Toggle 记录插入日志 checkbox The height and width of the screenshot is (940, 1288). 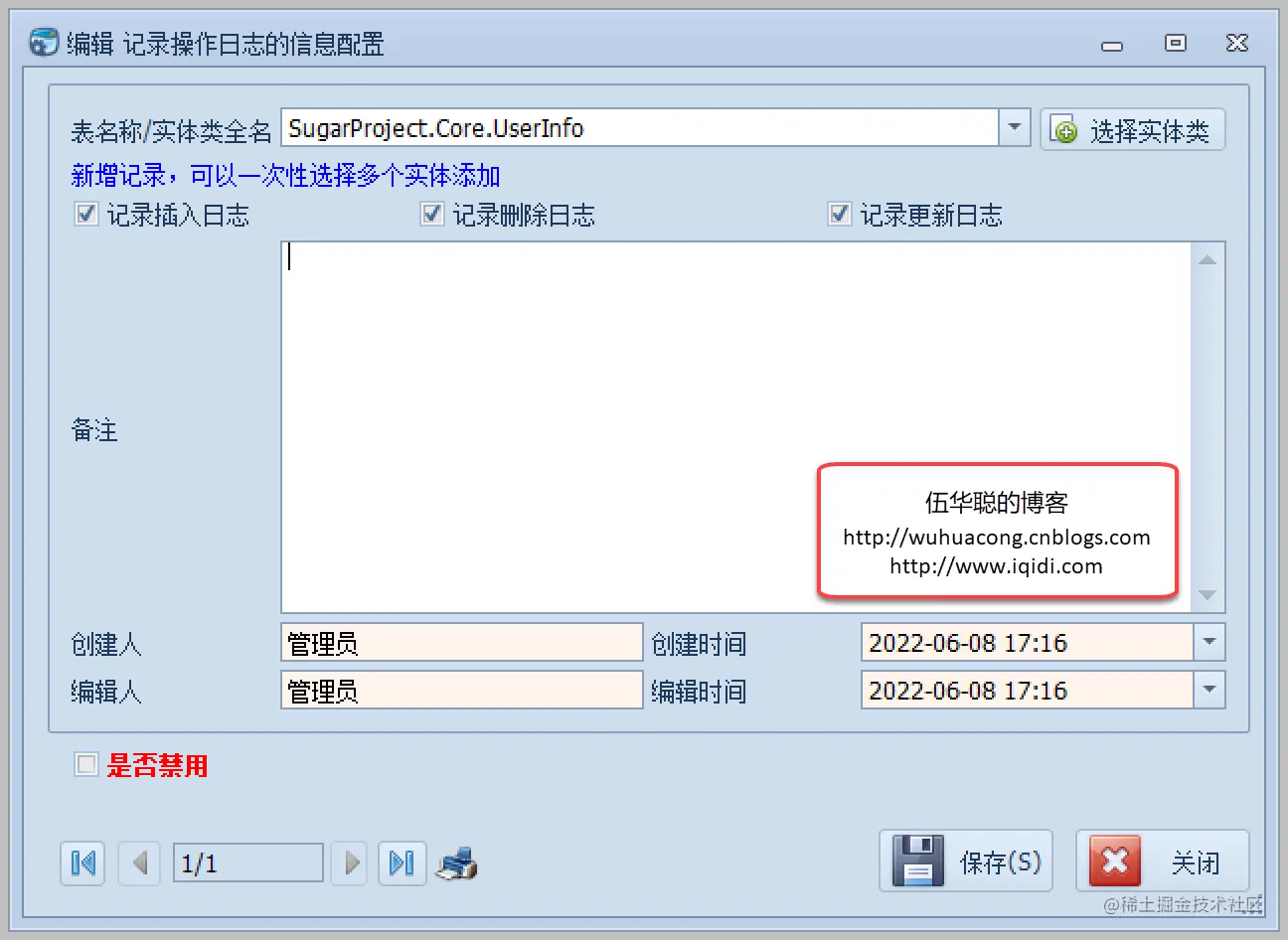click(x=86, y=215)
